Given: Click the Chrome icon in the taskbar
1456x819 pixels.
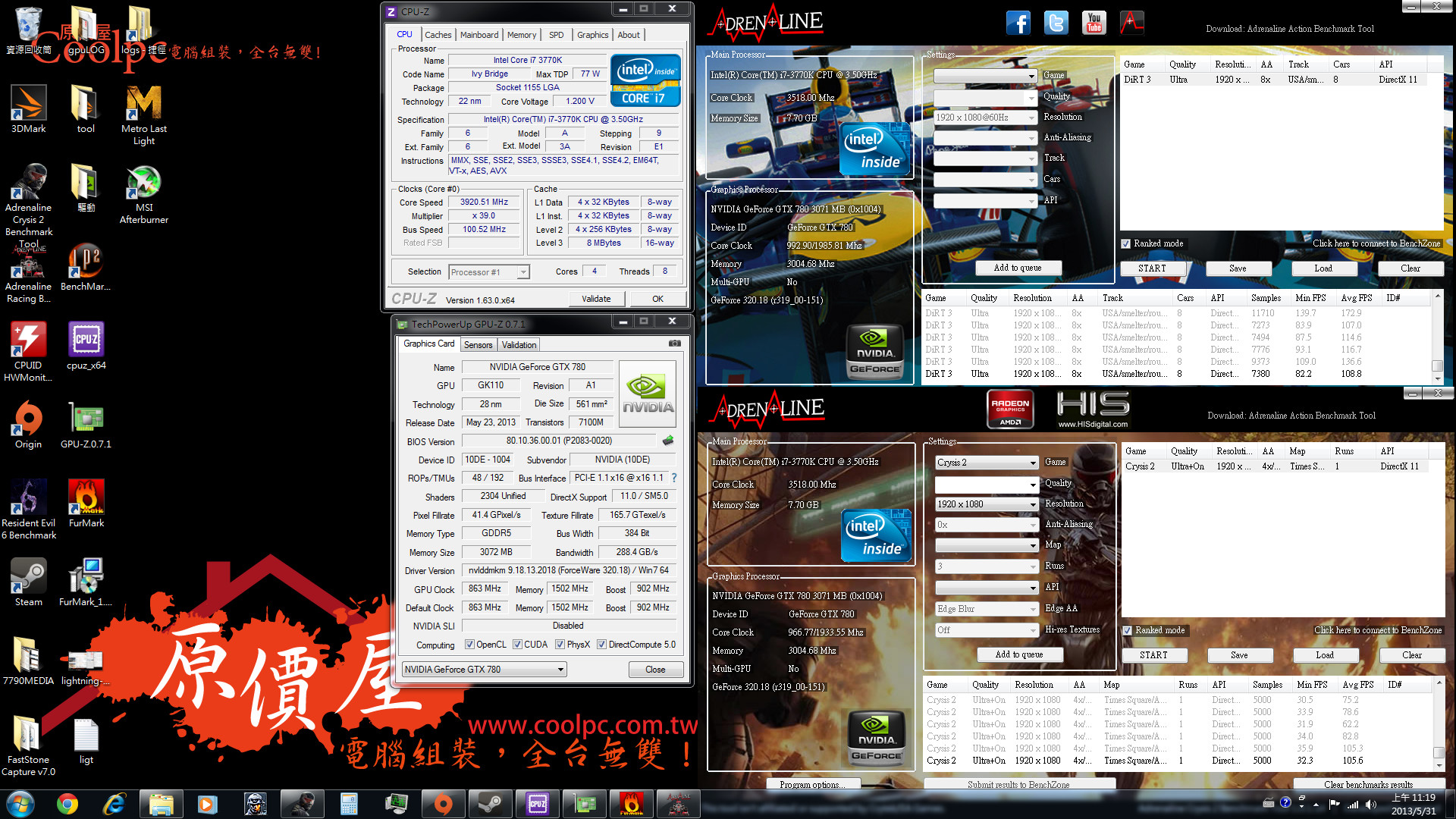Looking at the screenshot, I should tap(67, 804).
